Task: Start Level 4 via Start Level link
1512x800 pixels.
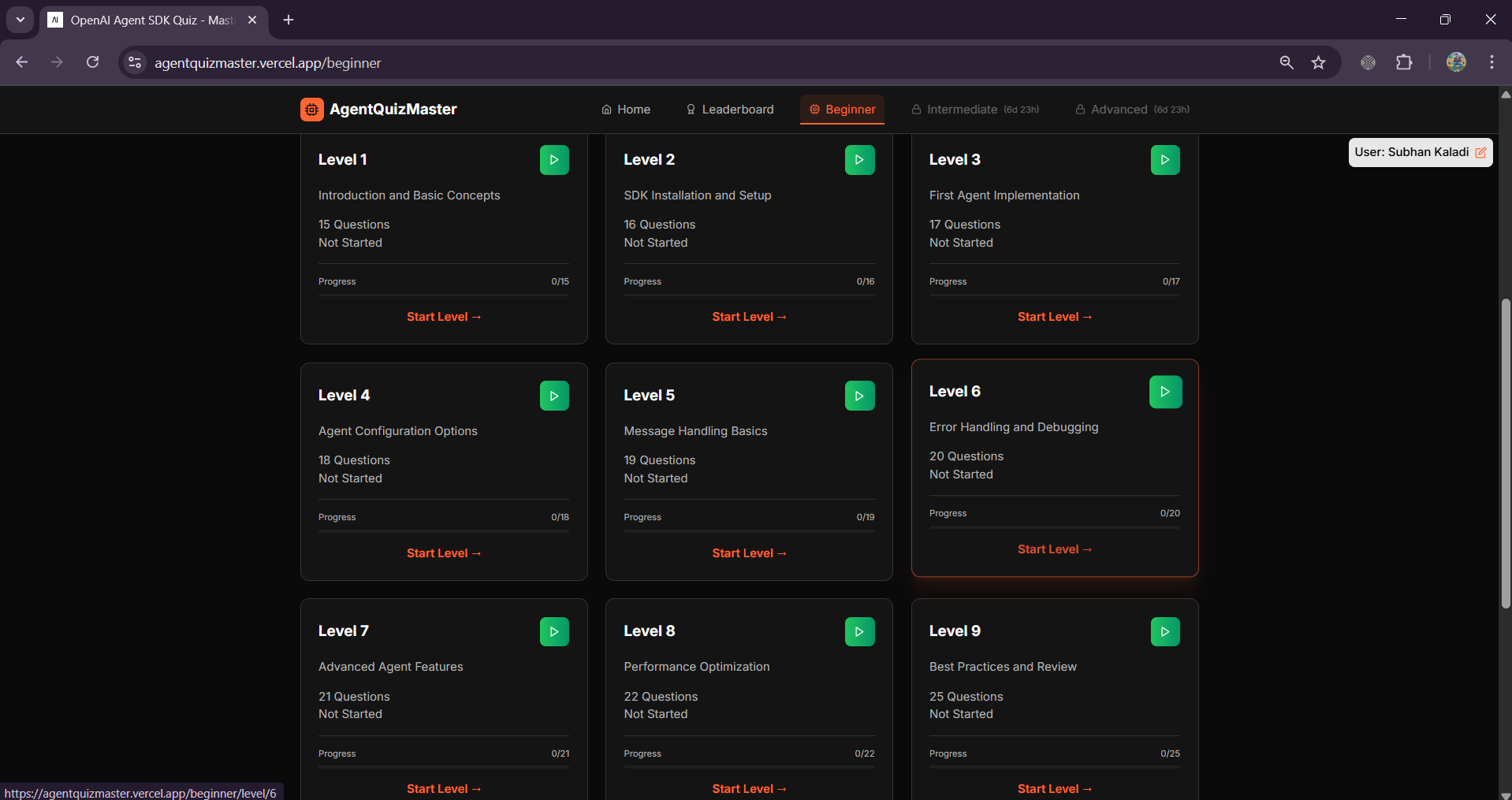Action: pyautogui.click(x=444, y=553)
